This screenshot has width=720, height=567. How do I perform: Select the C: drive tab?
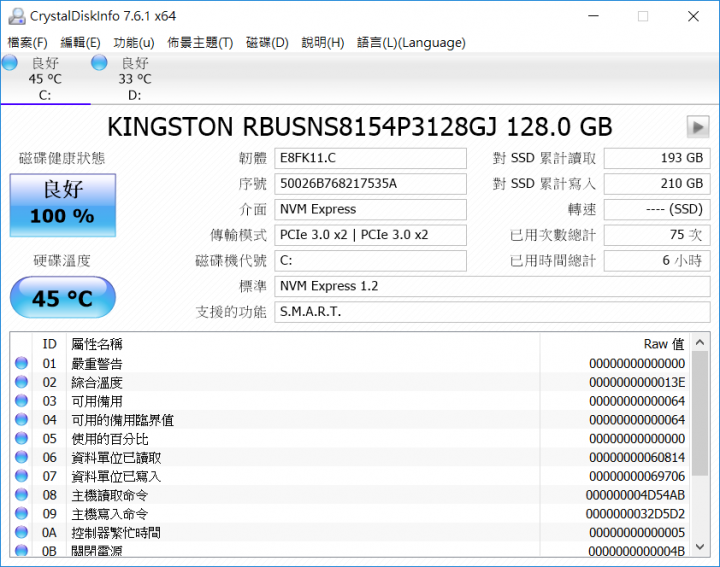click(x=45, y=79)
